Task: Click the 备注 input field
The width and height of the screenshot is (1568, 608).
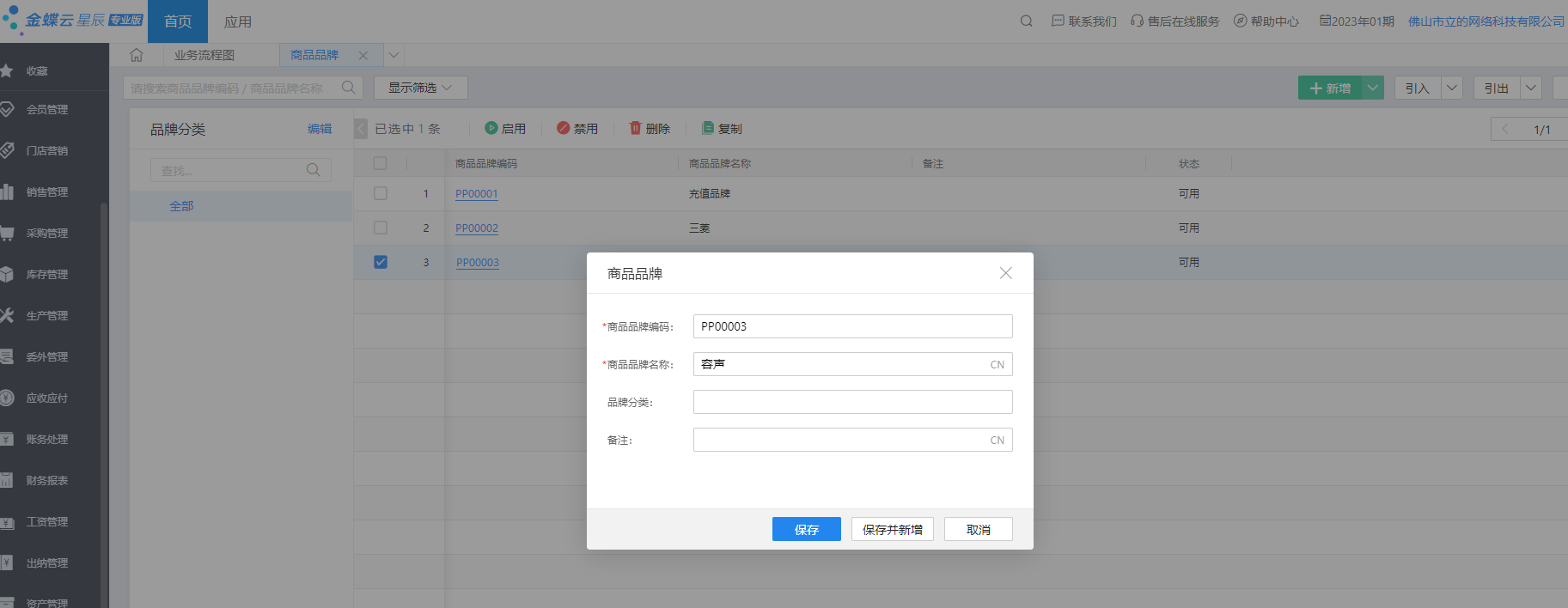Action: [x=853, y=440]
